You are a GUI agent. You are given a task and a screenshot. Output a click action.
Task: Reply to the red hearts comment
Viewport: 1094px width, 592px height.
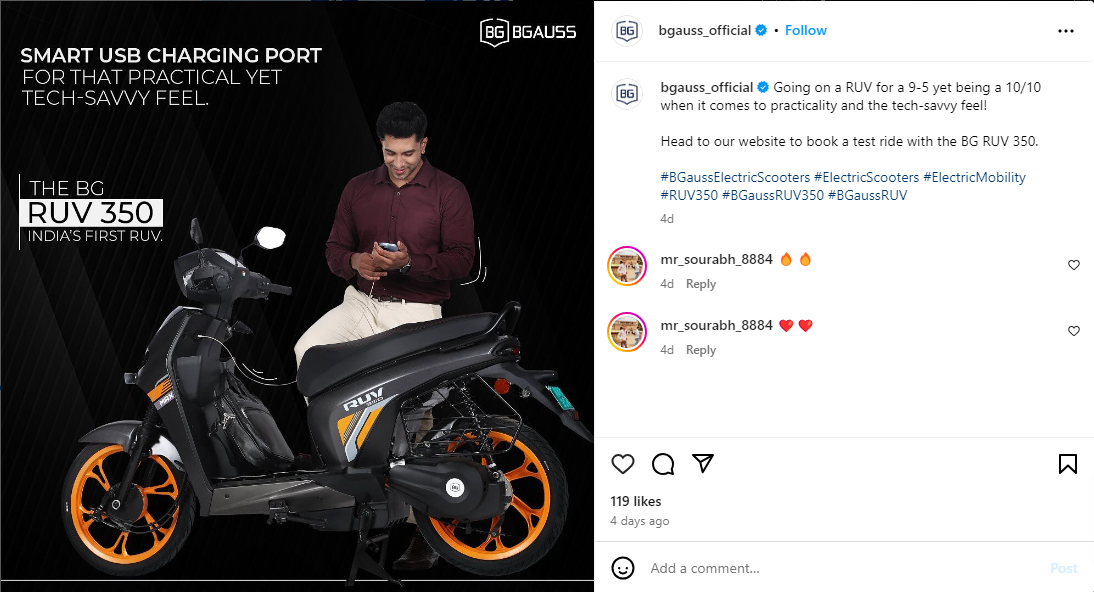click(x=700, y=350)
